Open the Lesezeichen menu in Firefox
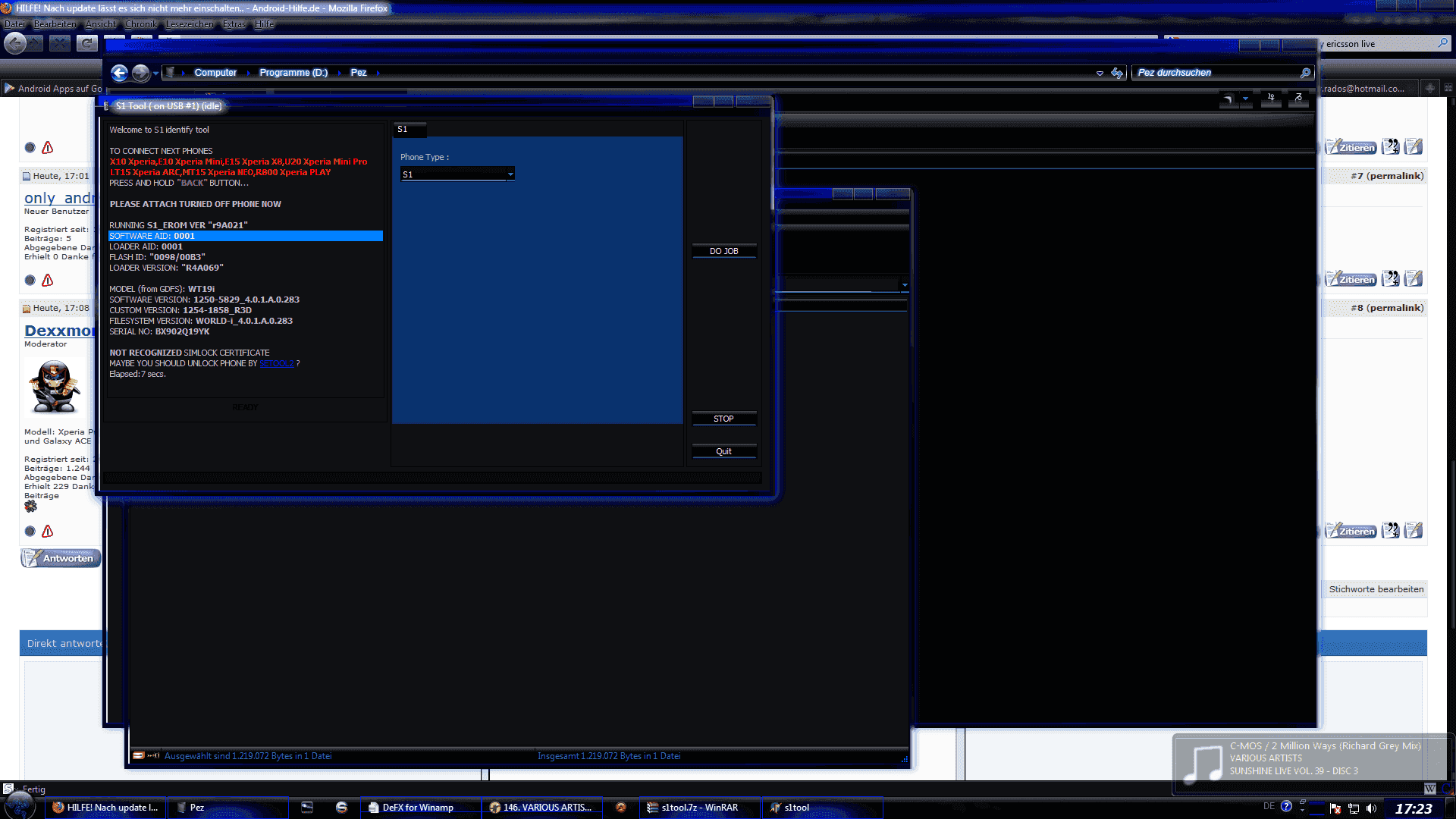This screenshot has width=1456, height=819. click(x=190, y=24)
